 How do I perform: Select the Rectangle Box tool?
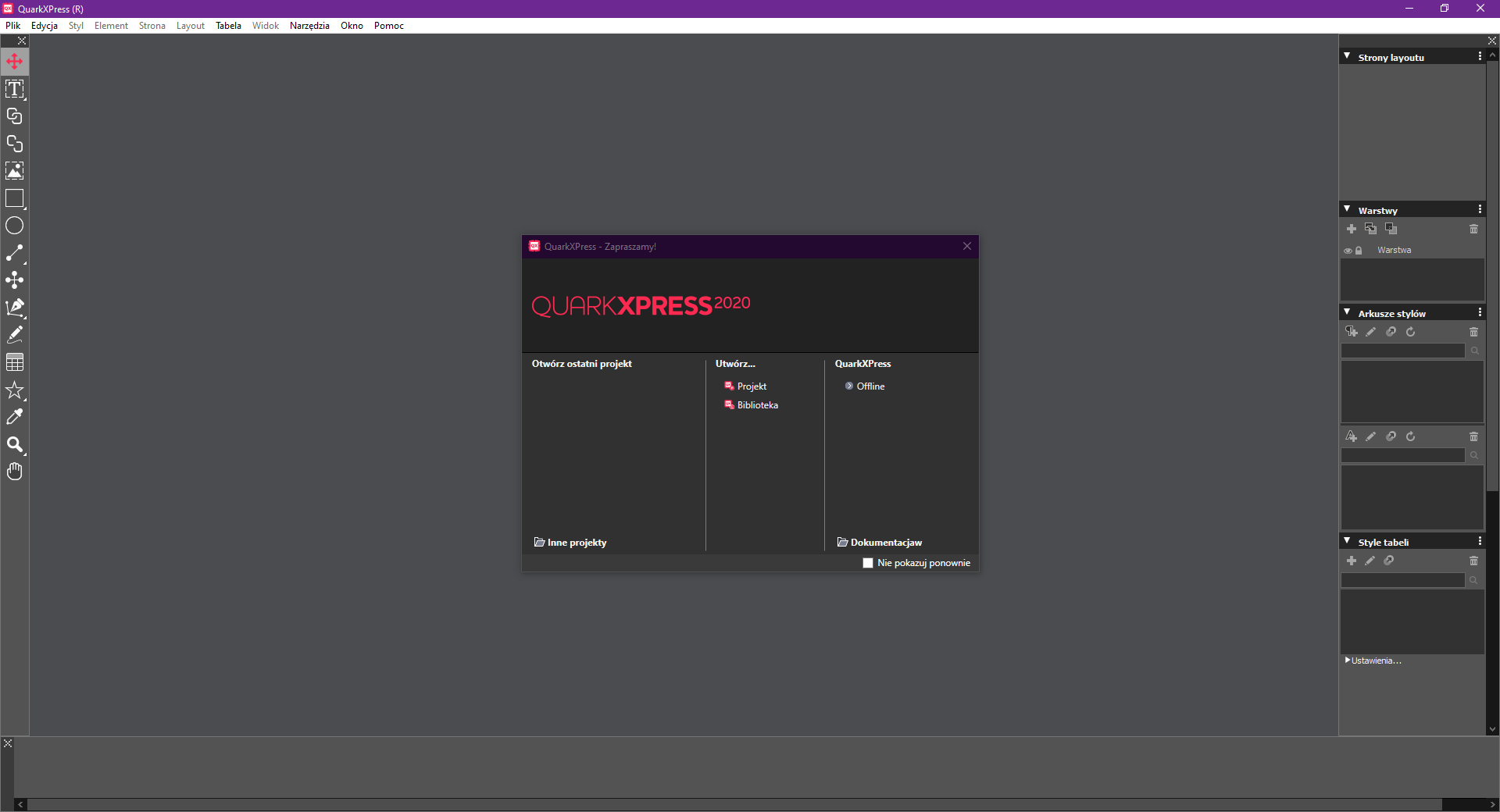click(x=15, y=198)
